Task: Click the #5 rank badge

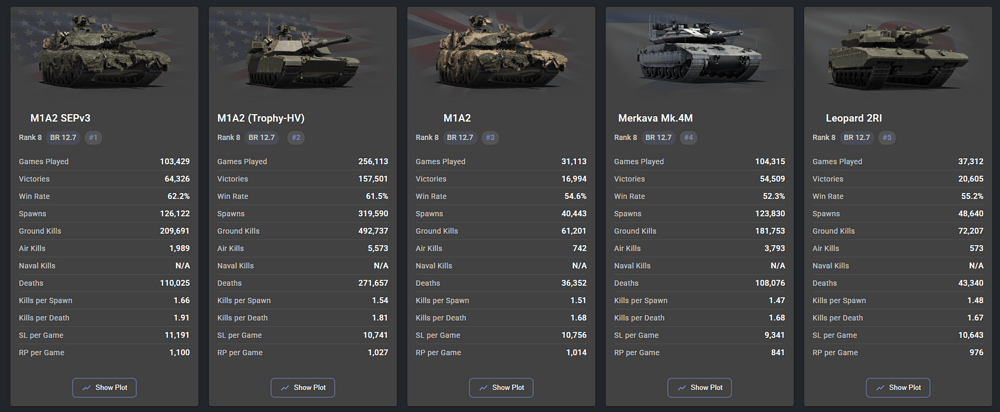Action: [x=886, y=138]
